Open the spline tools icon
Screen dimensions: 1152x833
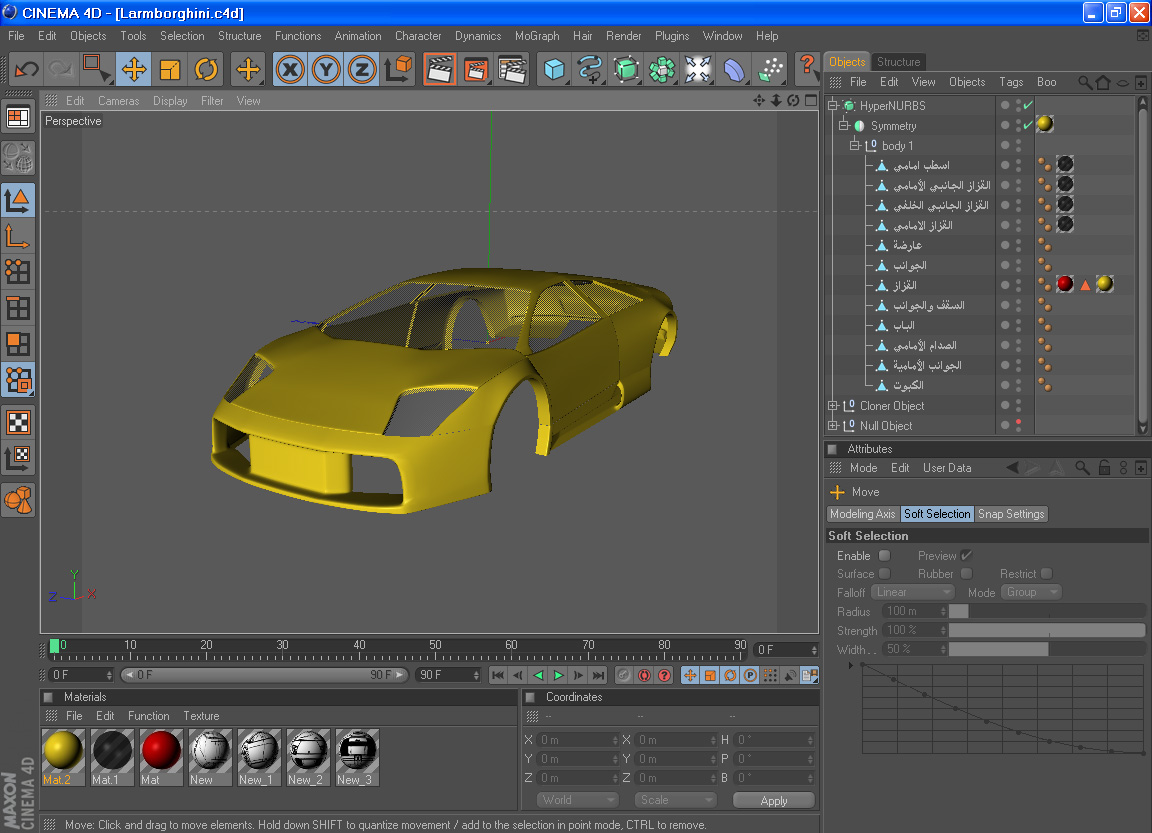[590, 70]
